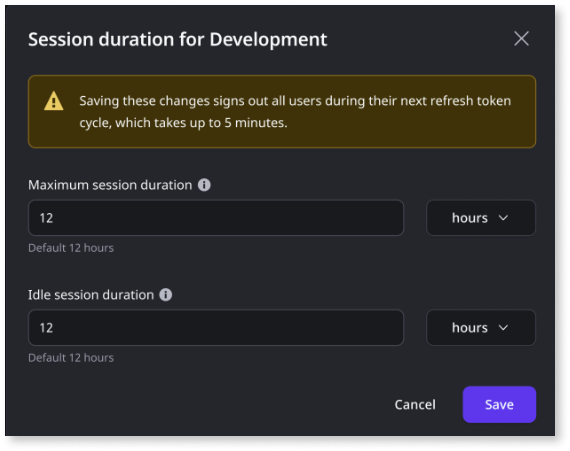Click the Maximum session duration input field

tap(216, 218)
